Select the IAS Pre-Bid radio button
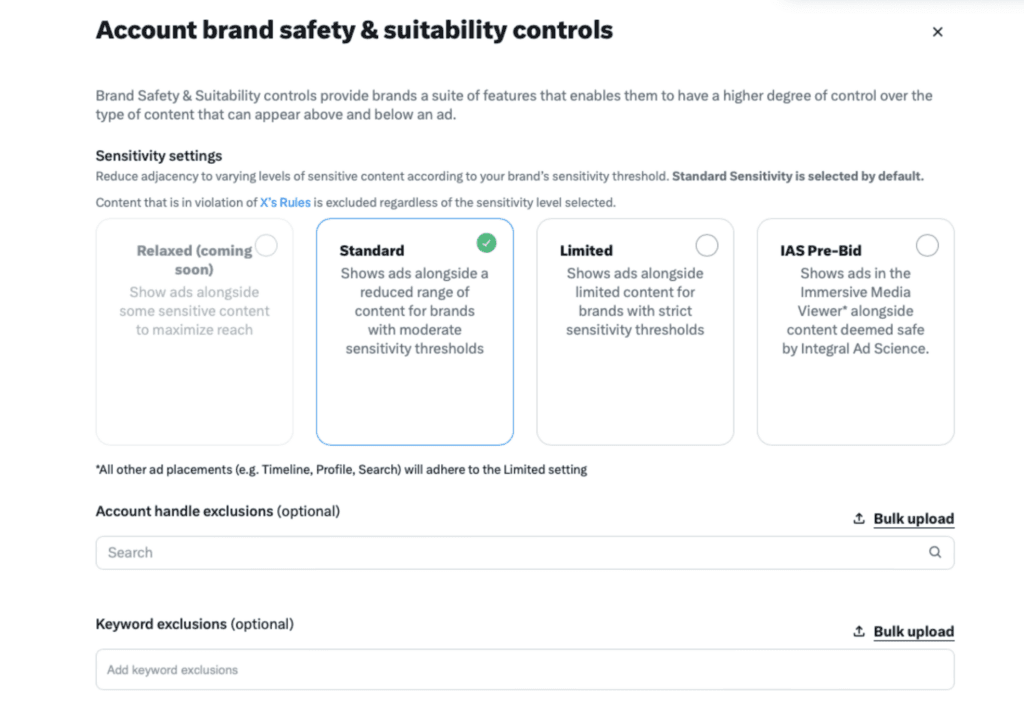The width and height of the screenshot is (1024, 702). coord(927,246)
